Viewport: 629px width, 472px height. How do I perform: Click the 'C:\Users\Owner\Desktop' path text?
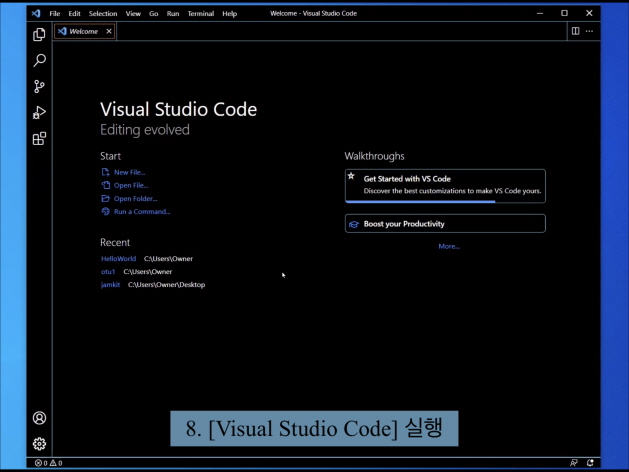pyautogui.click(x=166, y=285)
